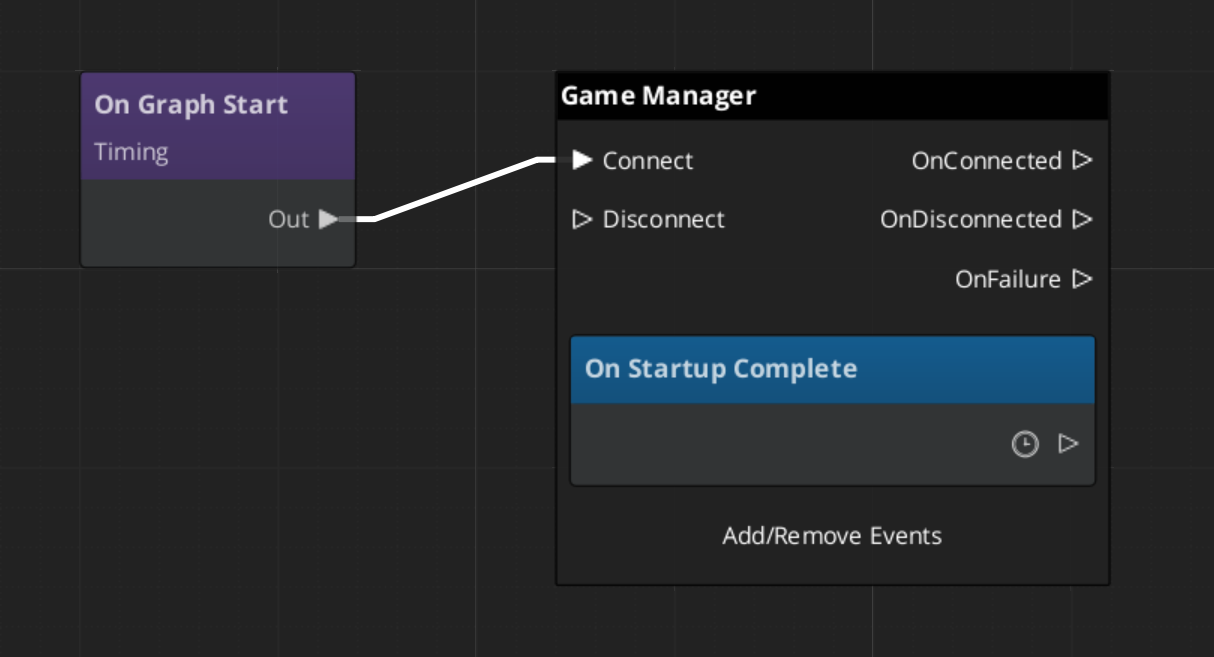Click the Out port arrow on On Graph Start
Viewport: 1214px width, 657px height.
pyautogui.click(x=328, y=219)
